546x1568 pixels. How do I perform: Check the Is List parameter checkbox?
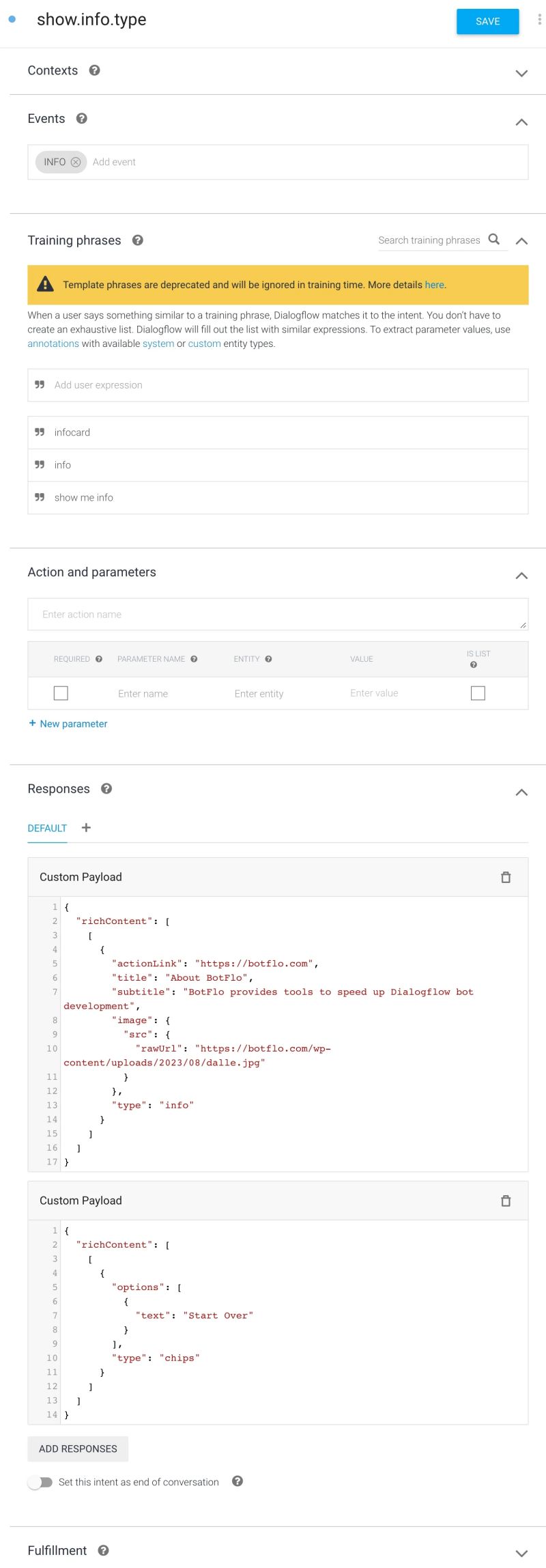coord(478,693)
